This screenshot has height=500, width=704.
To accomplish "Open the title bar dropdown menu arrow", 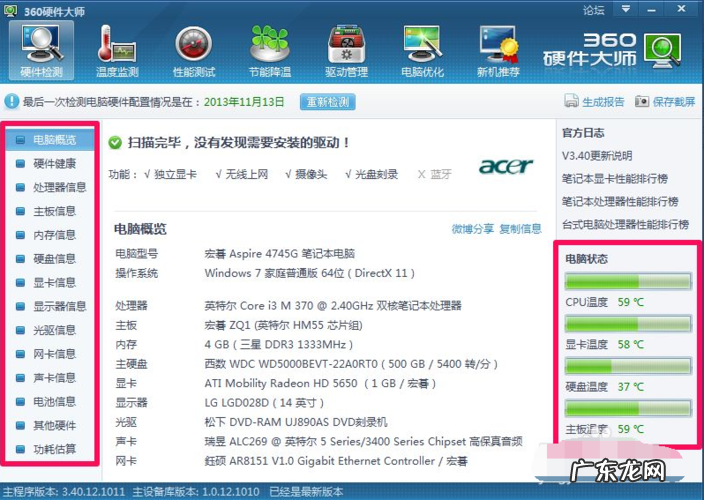I will tap(625, 9).
